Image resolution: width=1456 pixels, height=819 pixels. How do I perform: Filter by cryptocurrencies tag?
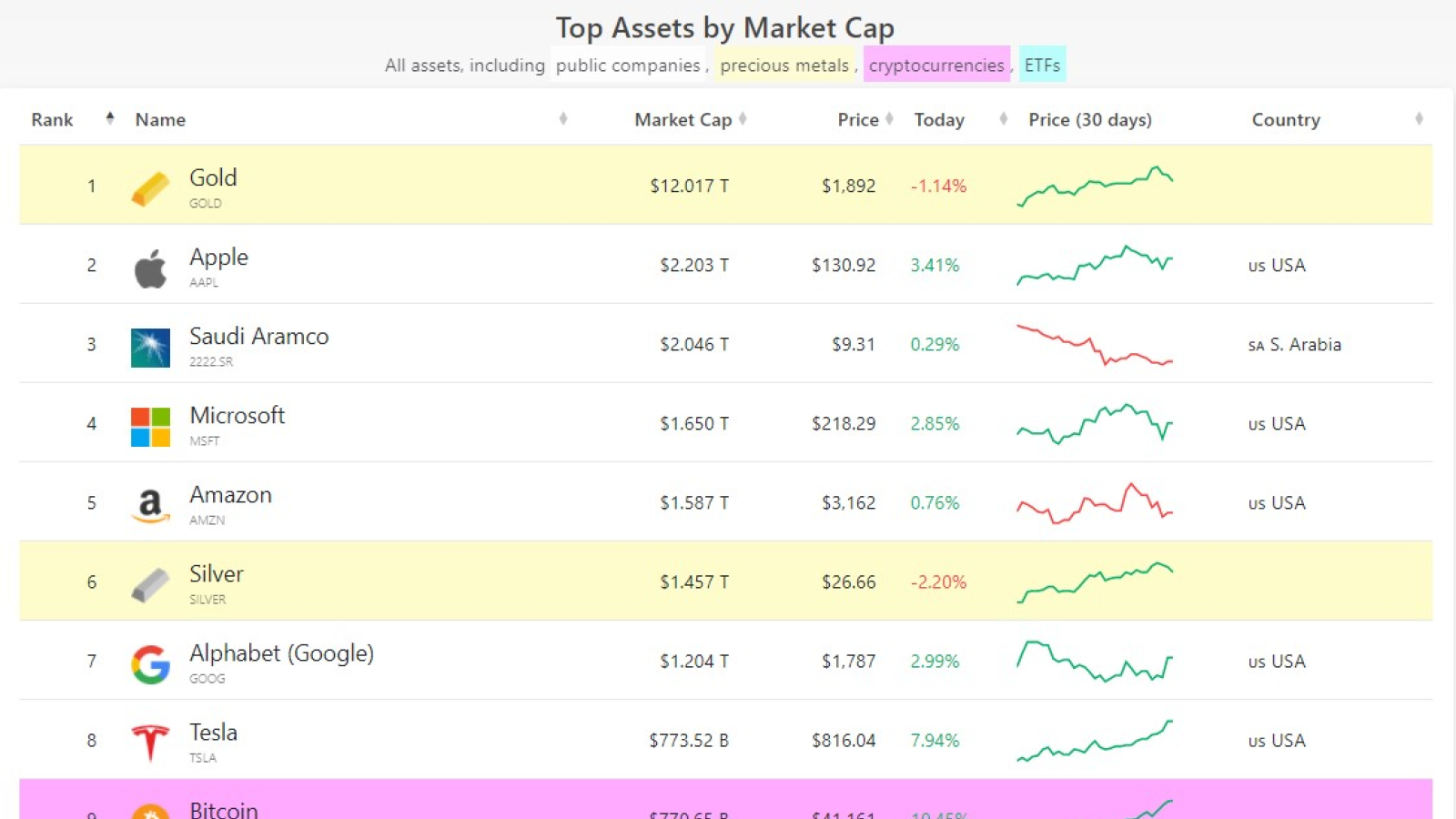point(936,65)
